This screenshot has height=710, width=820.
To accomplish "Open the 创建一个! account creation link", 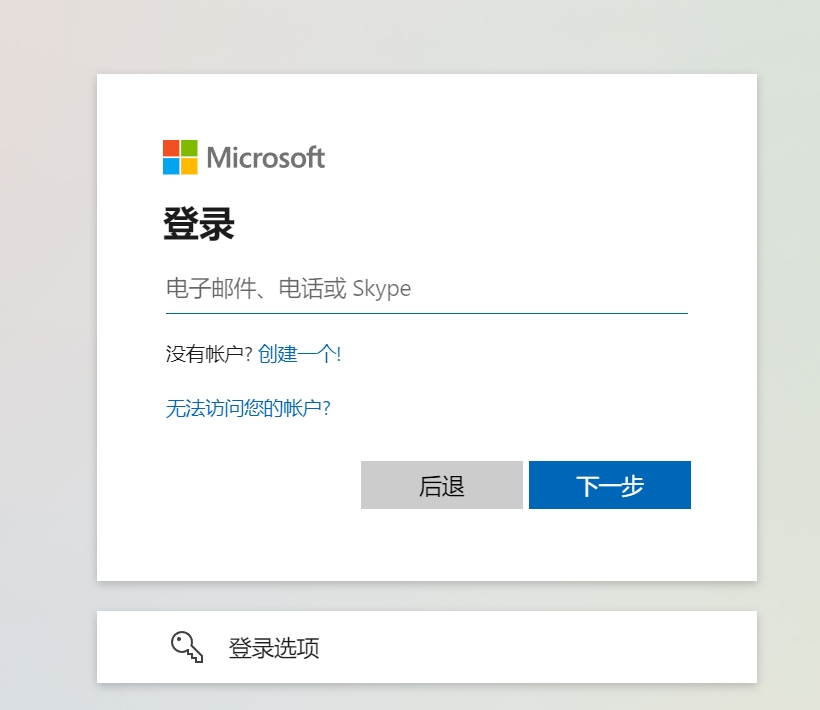I will click(x=300, y=354).
